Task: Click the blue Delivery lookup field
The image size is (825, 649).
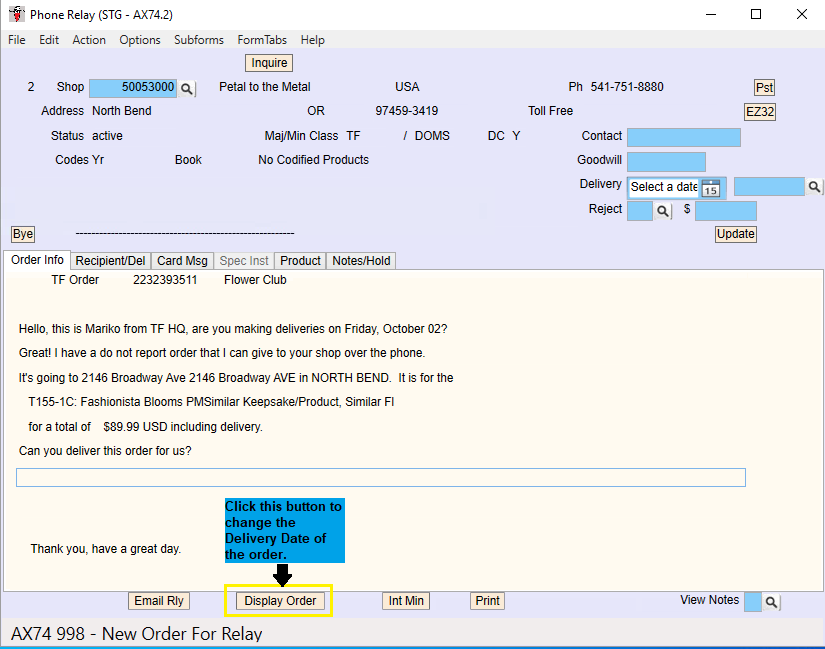Action: pyautogui.click(x=769, y=187)
